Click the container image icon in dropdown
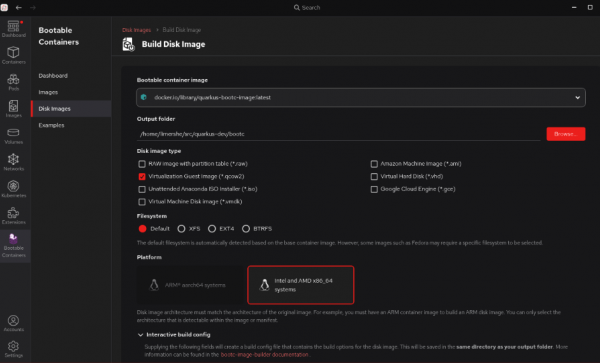Viewport: 600px width, 363px height. (x=144, y=97)
